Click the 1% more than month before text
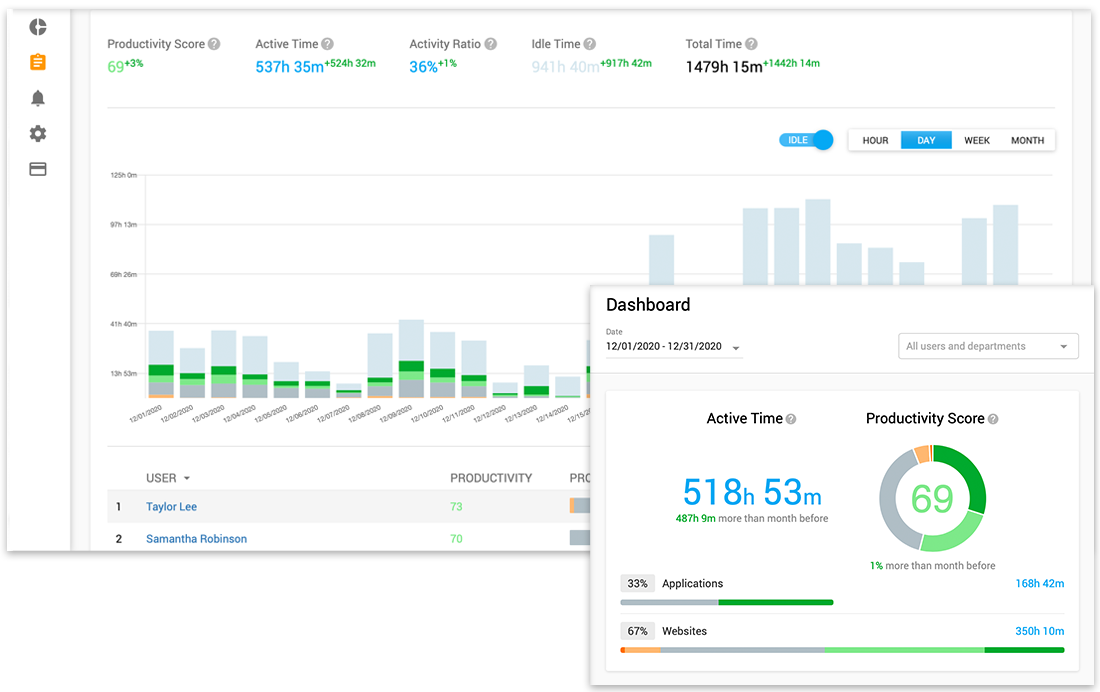 (x=932, y=566)
